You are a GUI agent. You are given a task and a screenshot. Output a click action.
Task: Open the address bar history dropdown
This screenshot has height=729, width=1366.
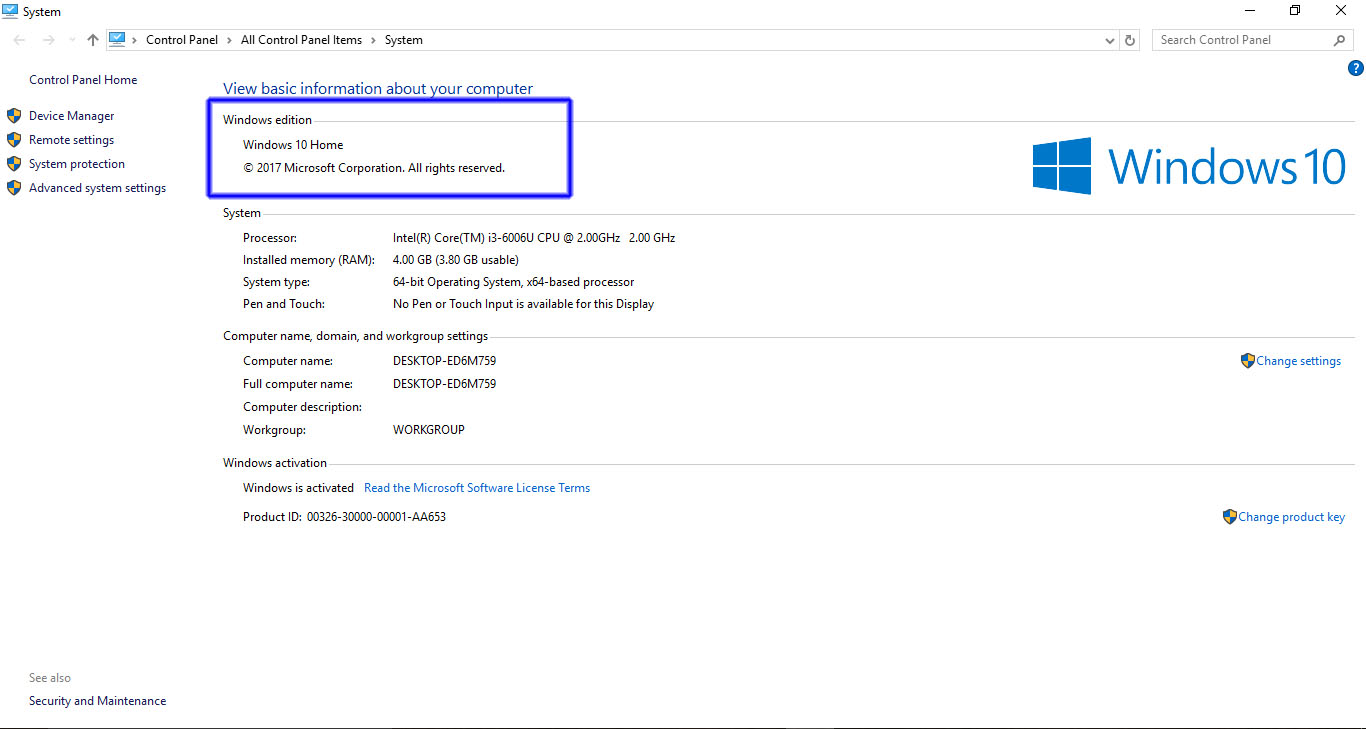point(1110,41)
